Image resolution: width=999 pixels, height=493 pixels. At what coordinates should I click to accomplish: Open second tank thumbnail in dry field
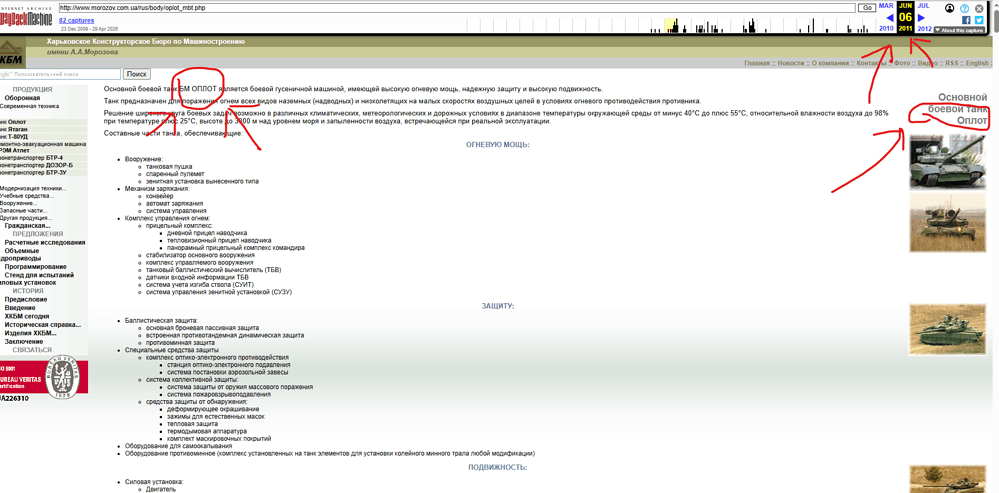pos(947,223)
